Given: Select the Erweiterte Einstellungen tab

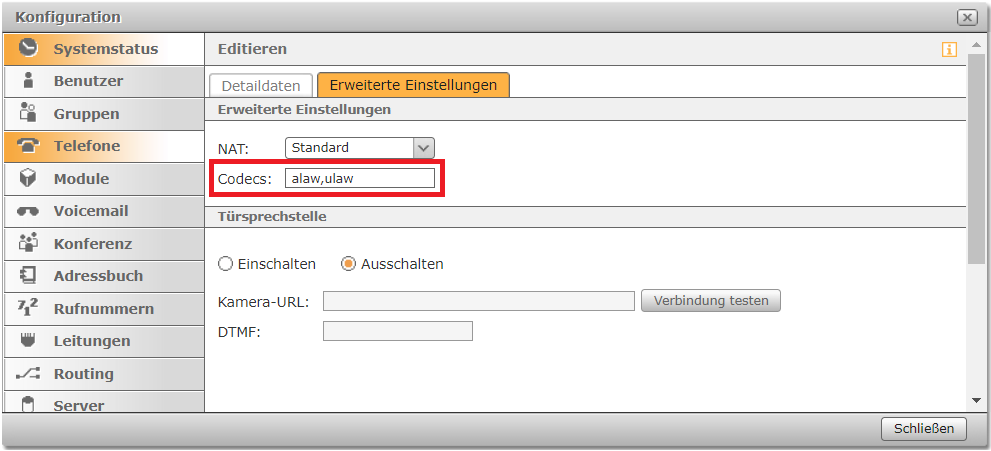Looking at the screenshot, I should [413, 85].
